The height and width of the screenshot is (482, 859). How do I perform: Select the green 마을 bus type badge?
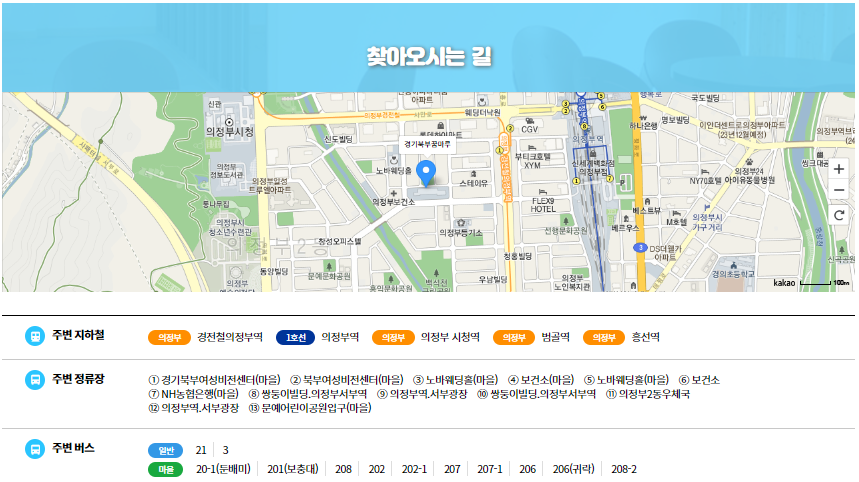[165, 469]
